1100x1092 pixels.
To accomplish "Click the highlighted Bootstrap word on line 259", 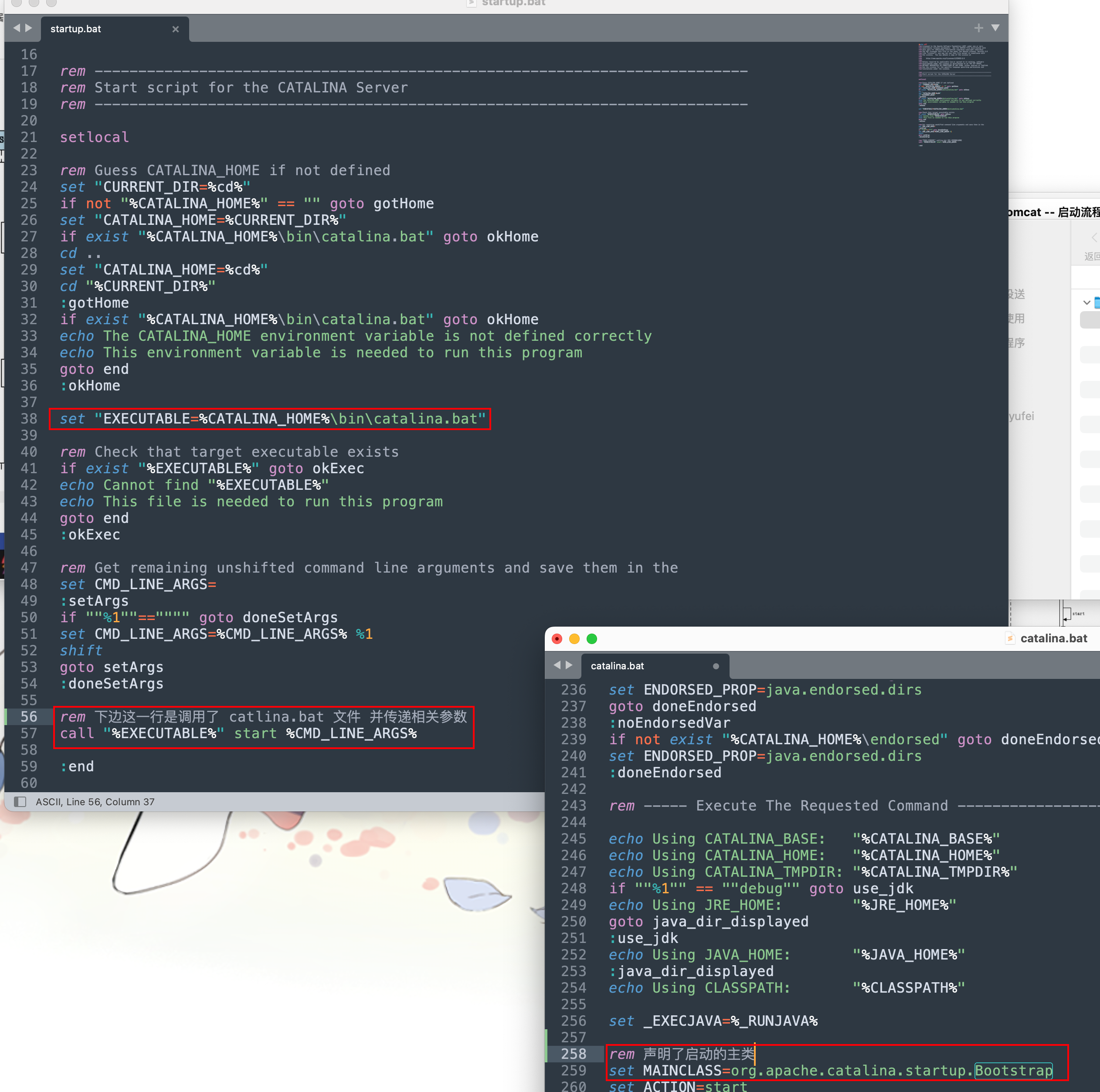I will (1013, 1070).
